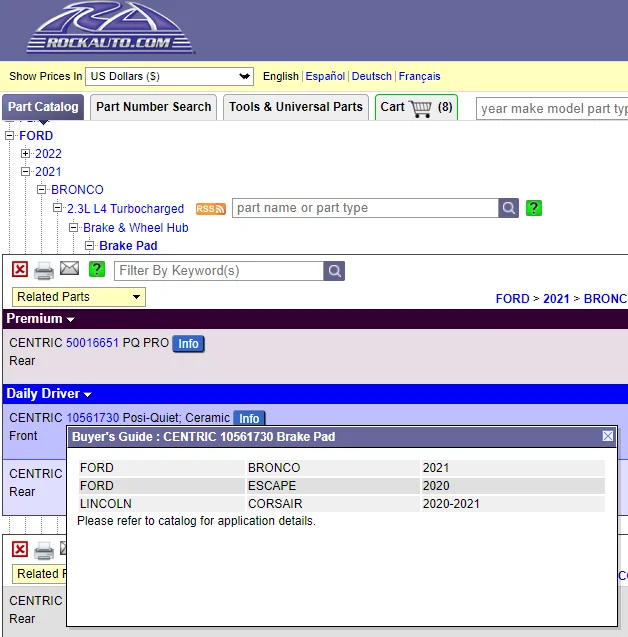The width and height of the screenshot is (628, 637).
Task: Open green help icon next to part search
Action: click(x=534, y=208)
